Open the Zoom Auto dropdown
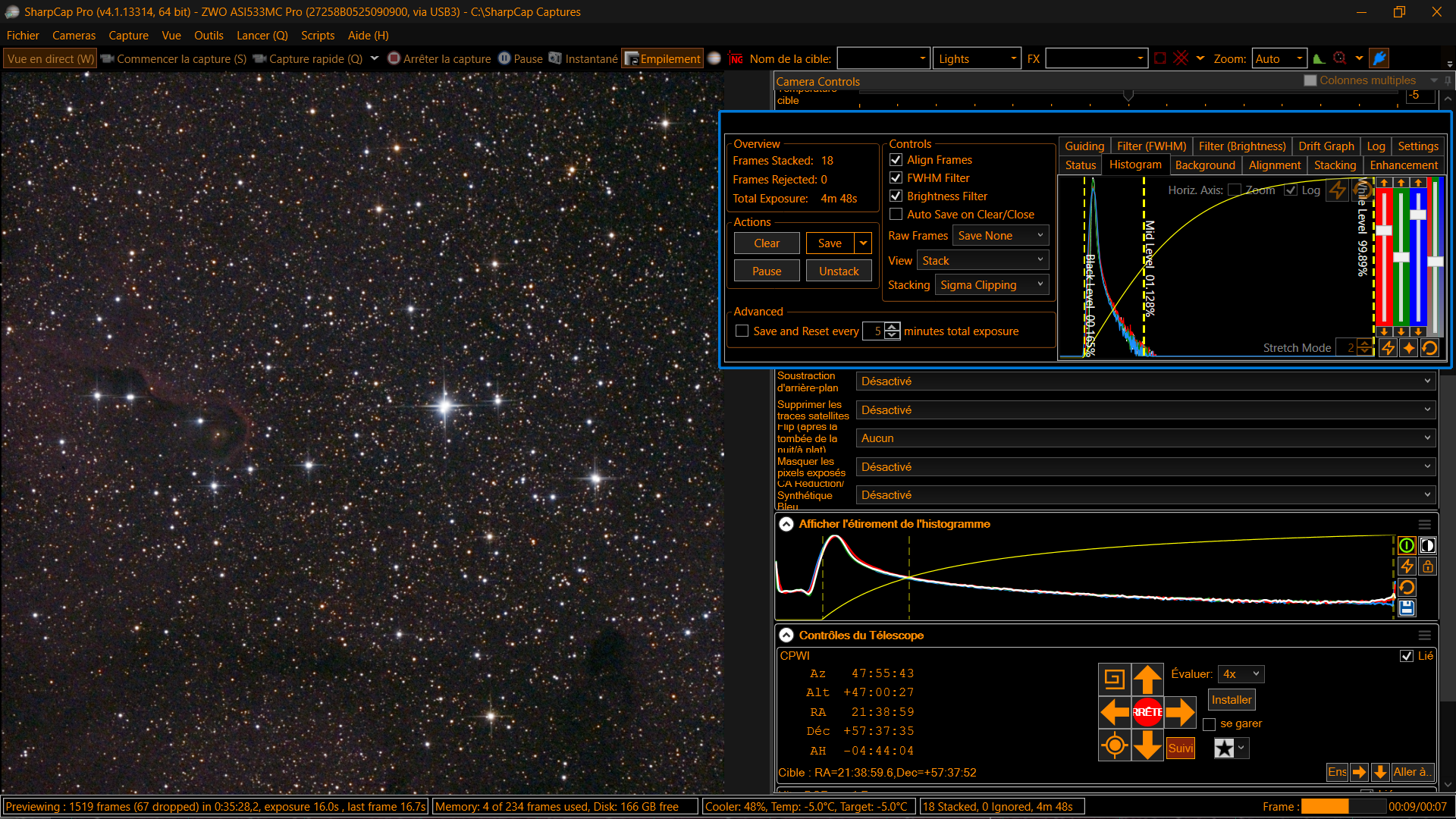 (x=1279, y=59)
